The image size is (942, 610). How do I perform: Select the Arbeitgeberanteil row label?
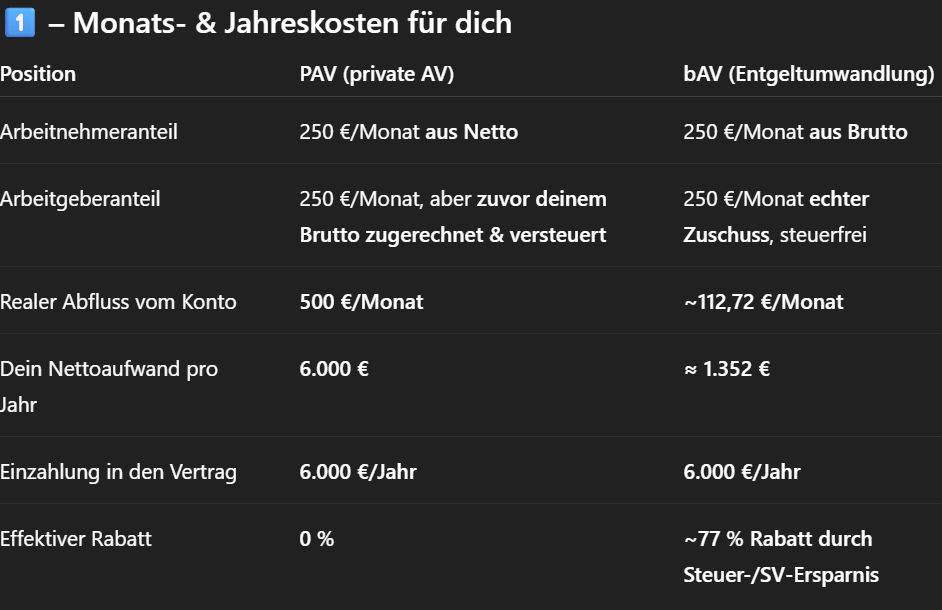click(x=80, y=199)
